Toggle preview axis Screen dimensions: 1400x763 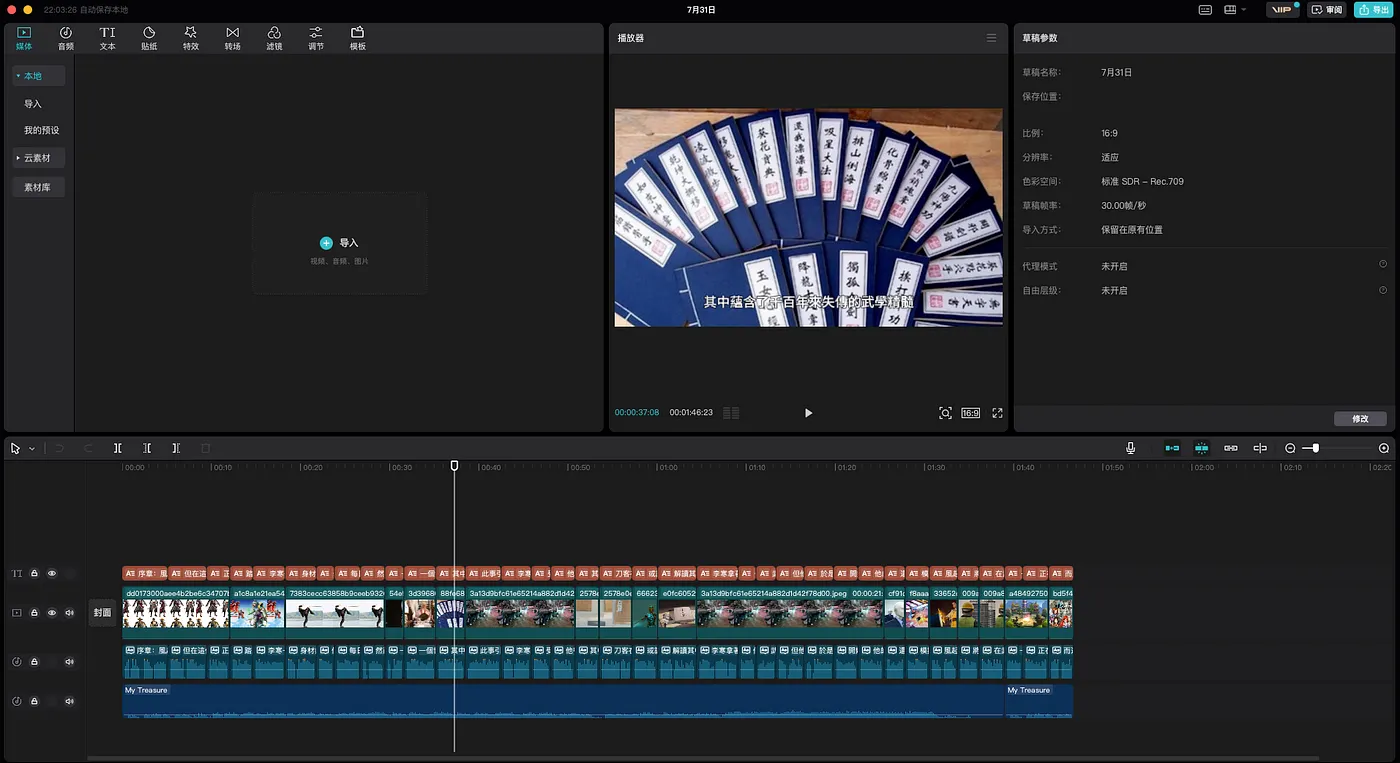[x=1260, y=448]
